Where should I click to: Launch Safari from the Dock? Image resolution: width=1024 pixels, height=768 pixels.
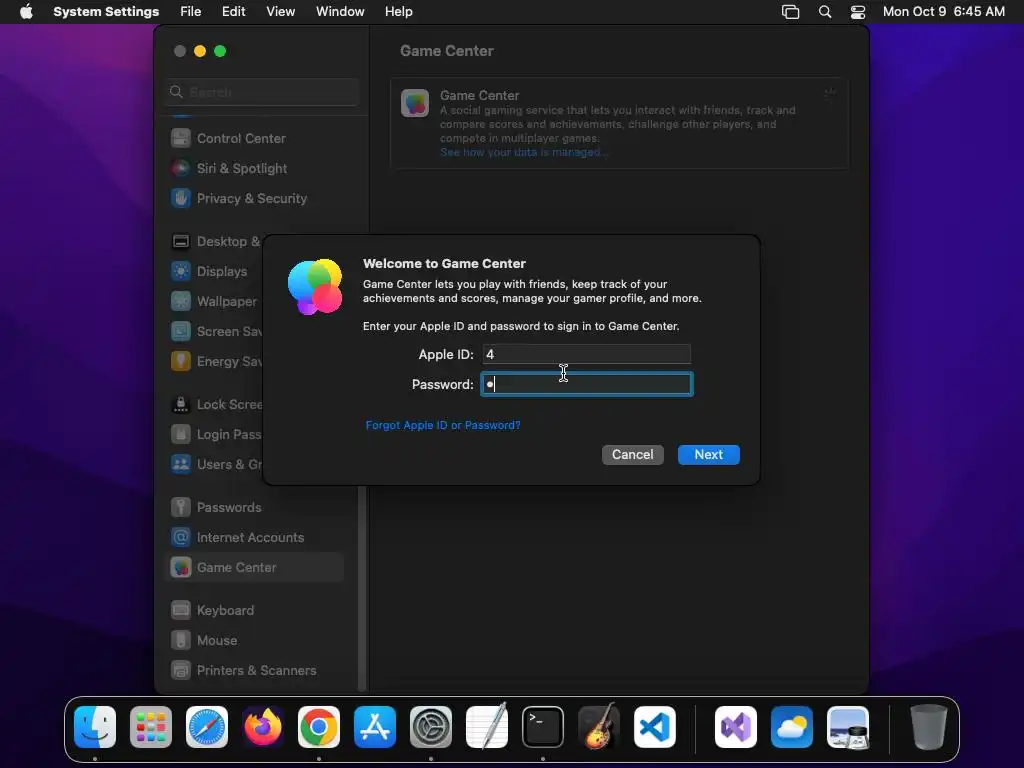point(207,727)
